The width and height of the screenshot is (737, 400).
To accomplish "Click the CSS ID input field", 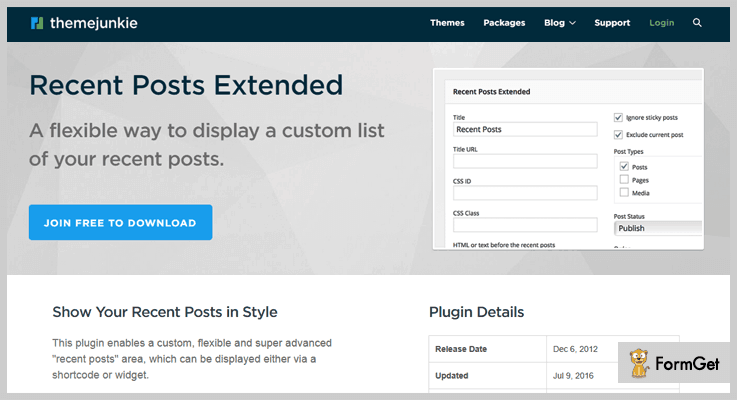I will point(525,193).
